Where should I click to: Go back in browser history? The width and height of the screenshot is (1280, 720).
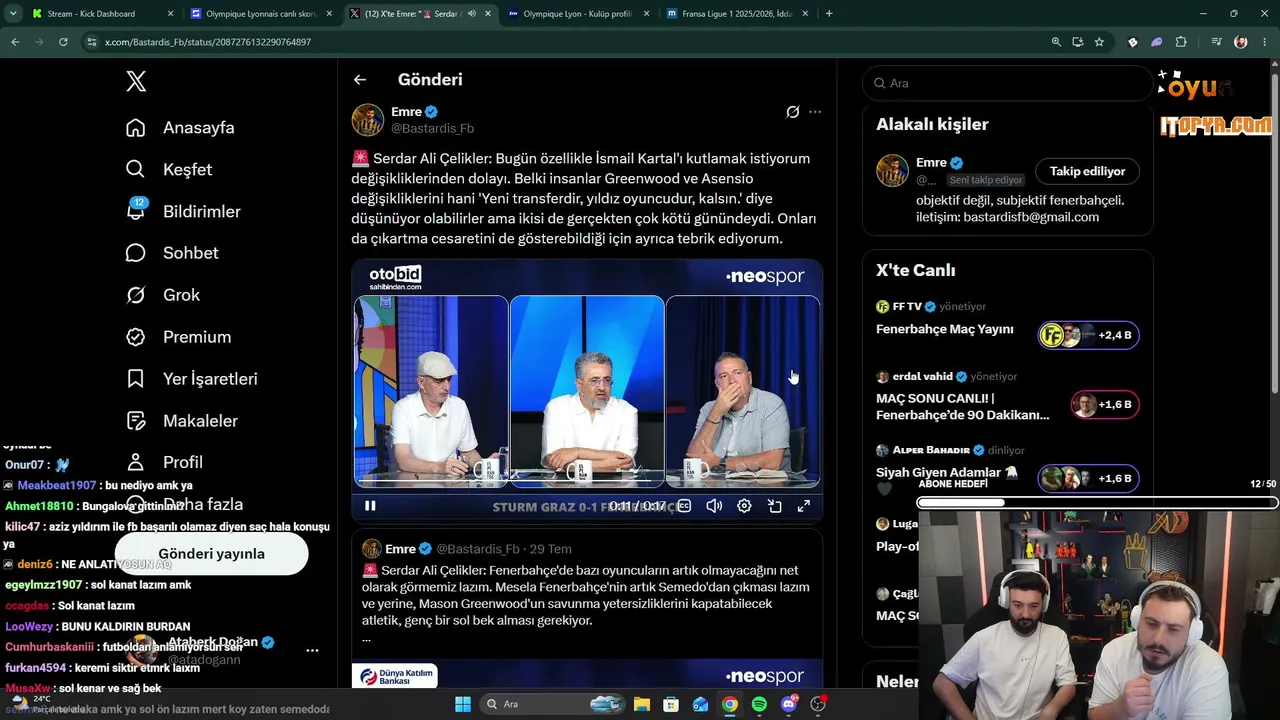pos(15,42)
